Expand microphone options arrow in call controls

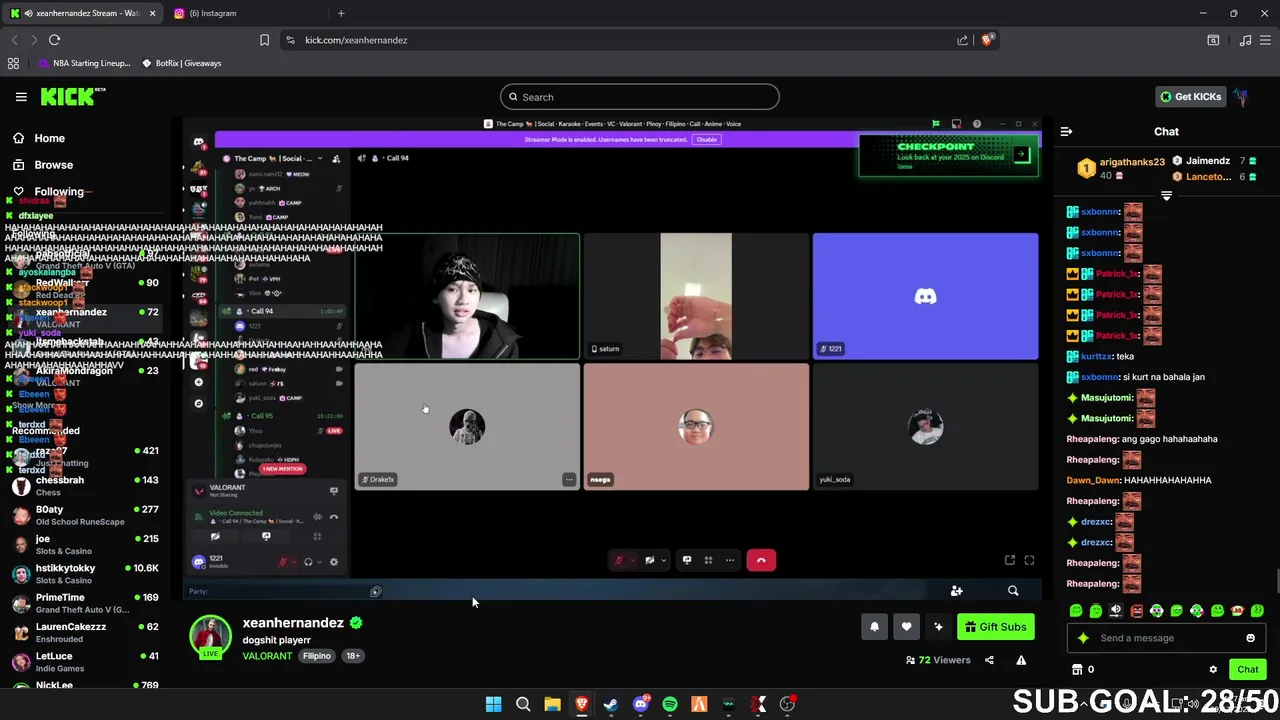[x=633, y=560]
